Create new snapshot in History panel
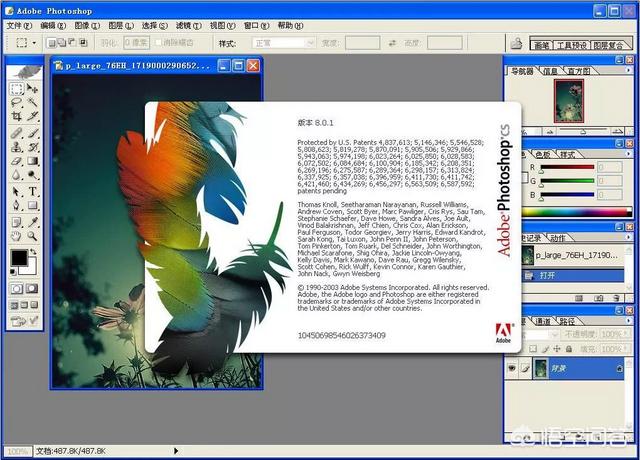Image resolution: width=640 pixels, height=460 pixels. click(598, 298)
